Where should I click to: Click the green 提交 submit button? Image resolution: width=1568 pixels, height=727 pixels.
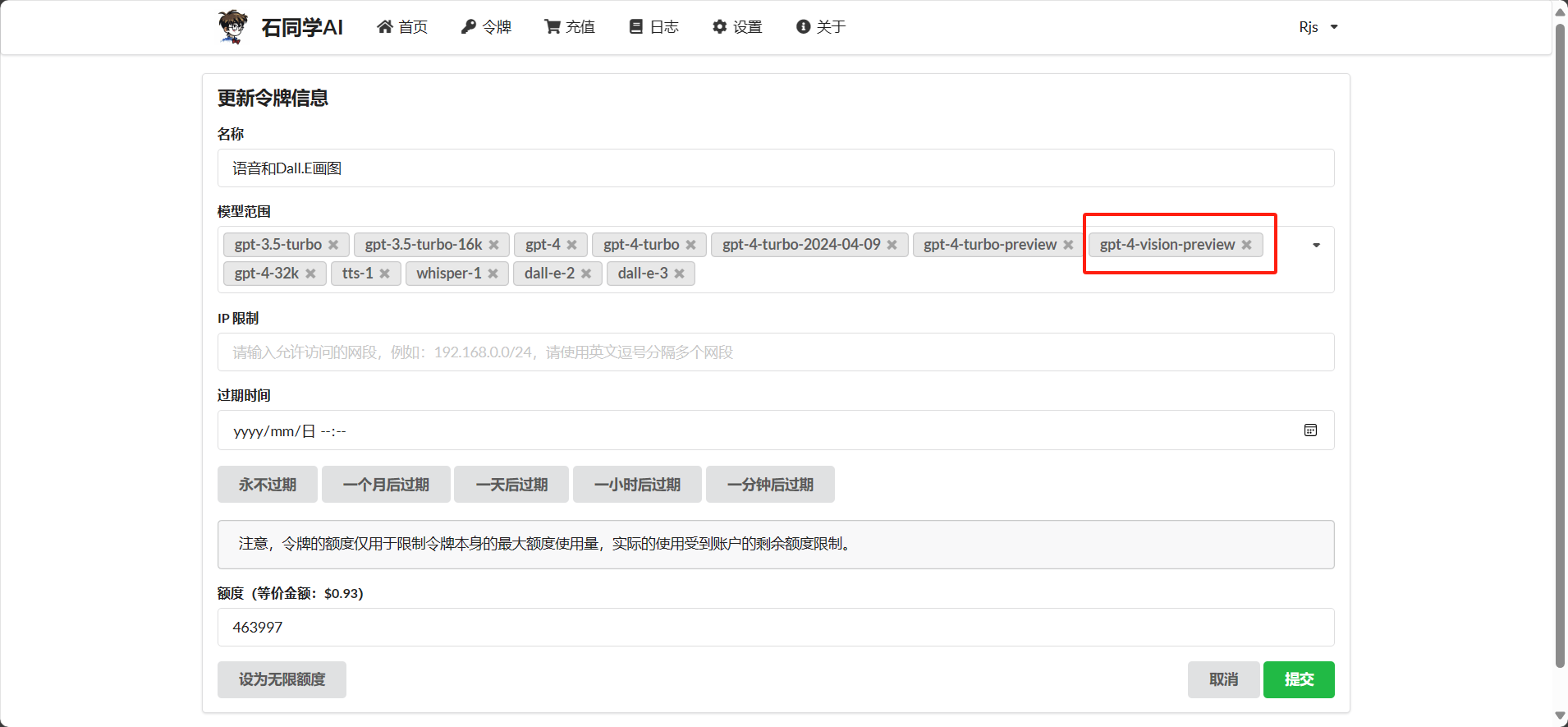pyautogui.click(x=1298, y=679)
